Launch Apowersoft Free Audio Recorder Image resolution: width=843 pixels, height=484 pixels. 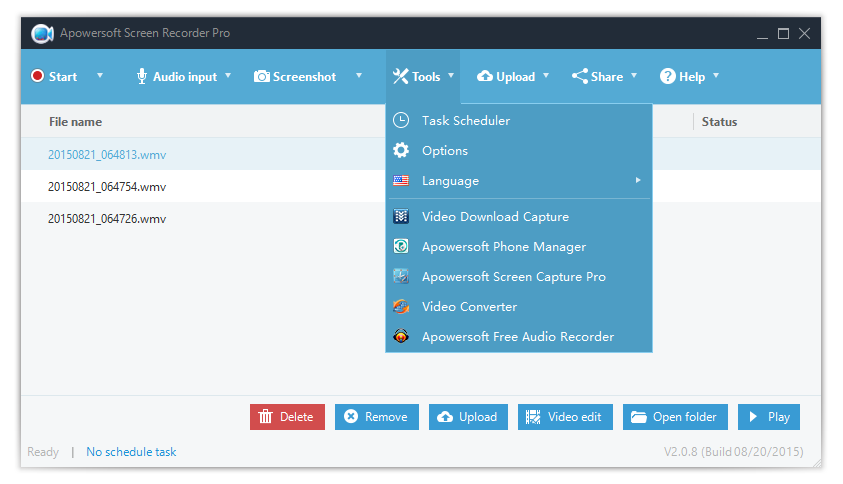click(519, 337)
